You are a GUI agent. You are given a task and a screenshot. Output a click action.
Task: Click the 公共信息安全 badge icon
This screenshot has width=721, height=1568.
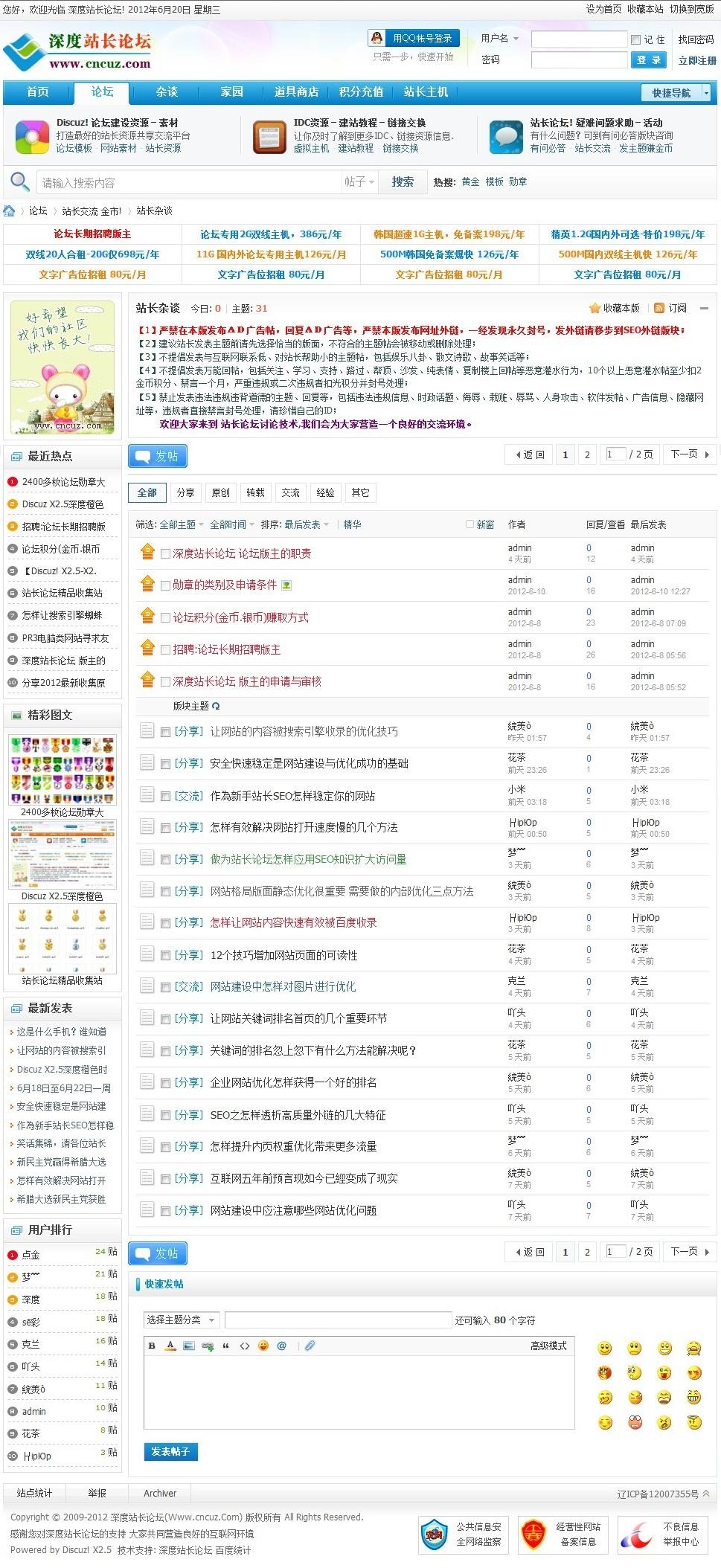tap(434, 1535)
